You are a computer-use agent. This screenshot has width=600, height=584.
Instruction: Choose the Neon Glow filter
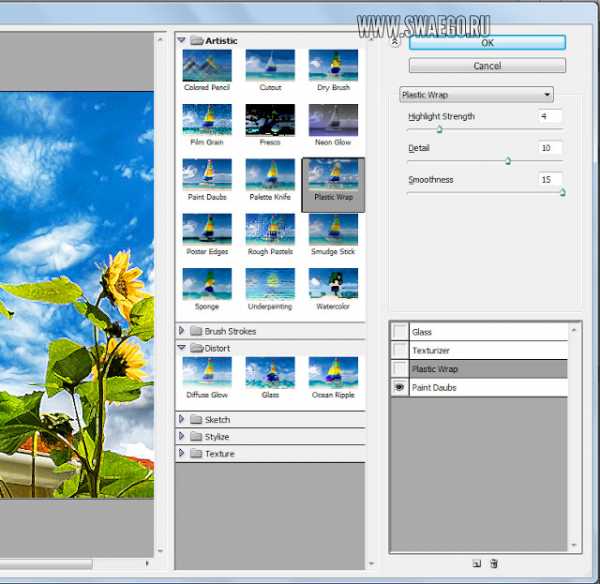(x=333, y=120)
